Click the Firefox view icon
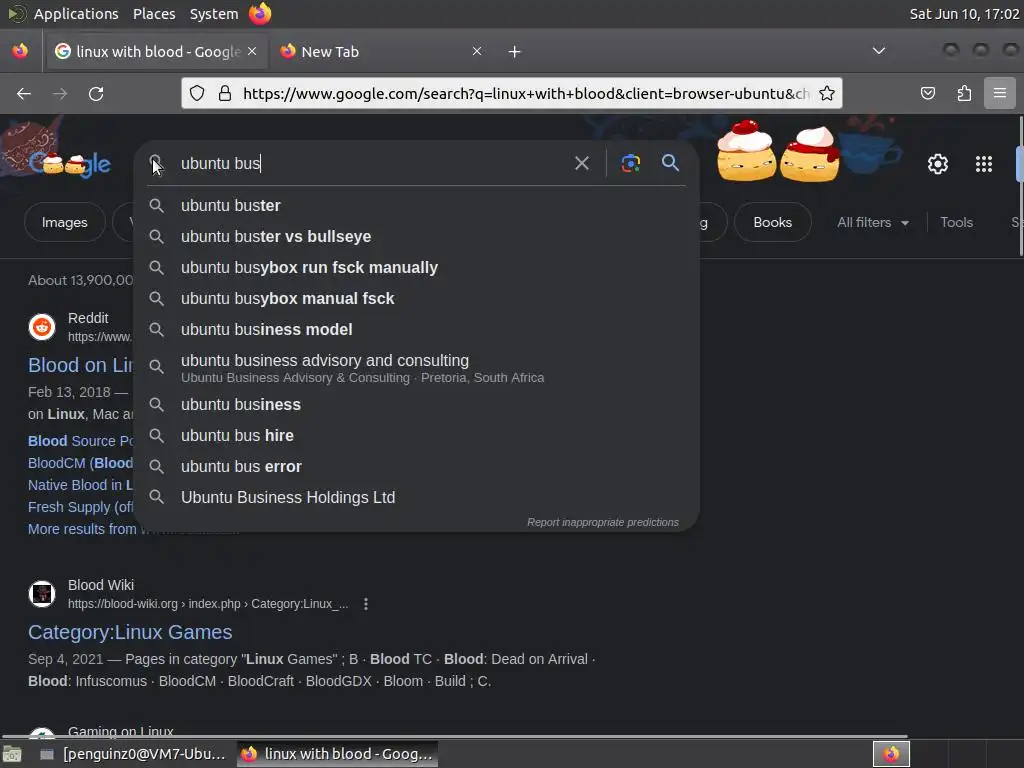1024x768 pixels. 20,51
